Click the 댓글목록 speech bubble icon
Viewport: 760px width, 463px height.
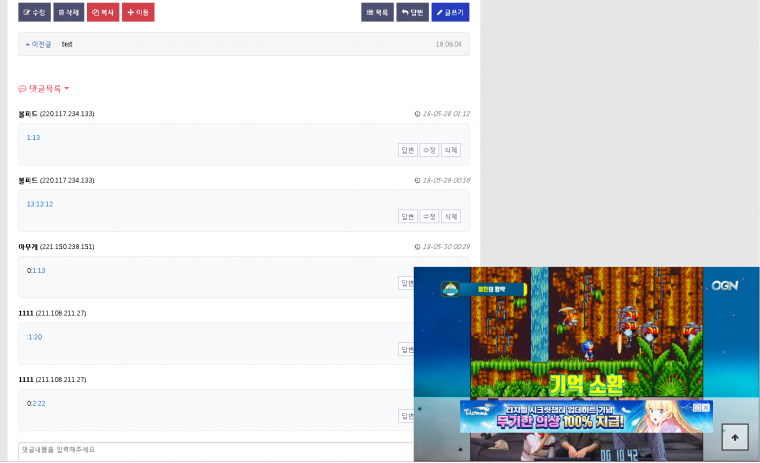click(x=22, y=89)
